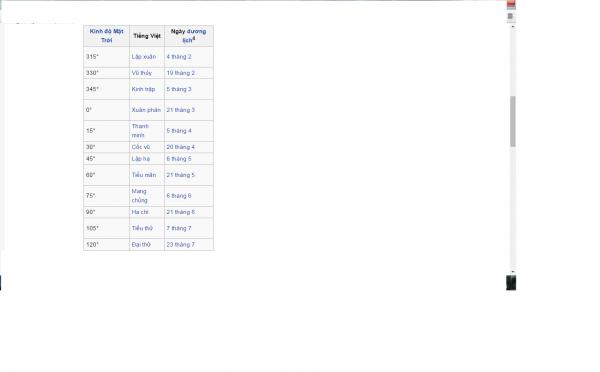Open the "Lập xuân" link
This screenshot has width=600, height=372.
[x=143, y=57]
